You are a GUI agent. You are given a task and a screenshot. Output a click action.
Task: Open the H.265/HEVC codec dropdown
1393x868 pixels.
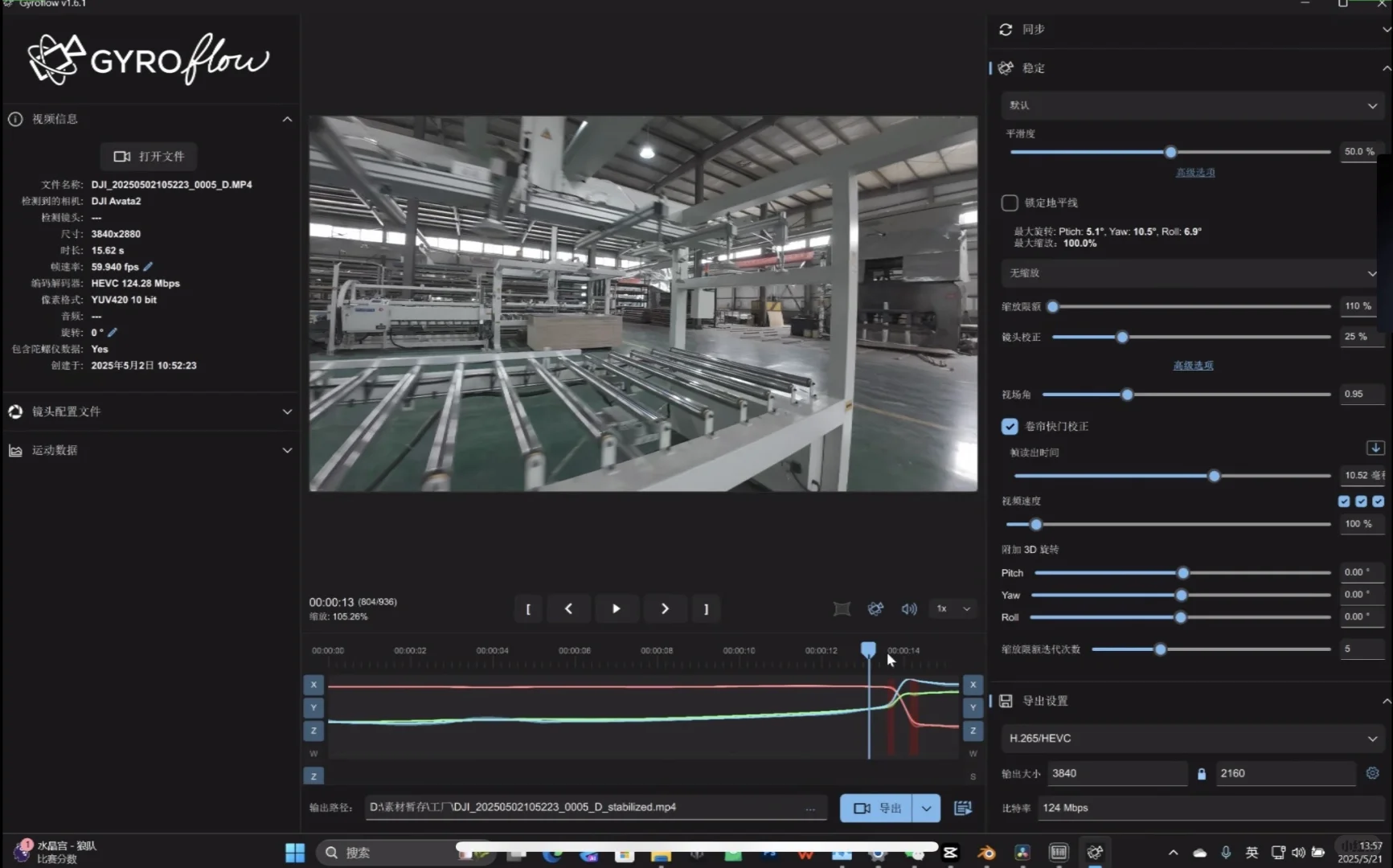pyautogui.click(x=1192, y=739)
